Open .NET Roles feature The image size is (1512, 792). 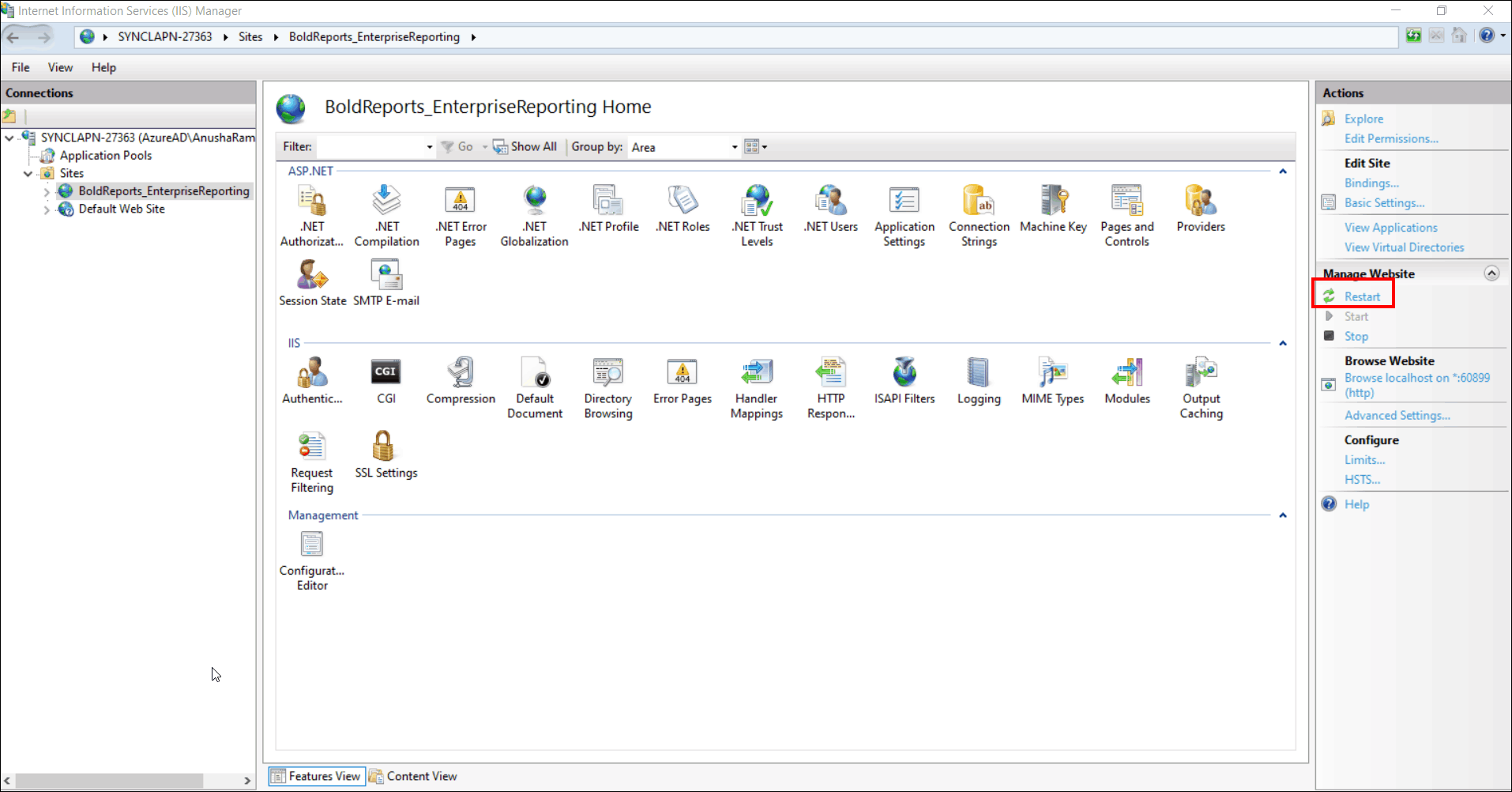click(x=683, y=209)
